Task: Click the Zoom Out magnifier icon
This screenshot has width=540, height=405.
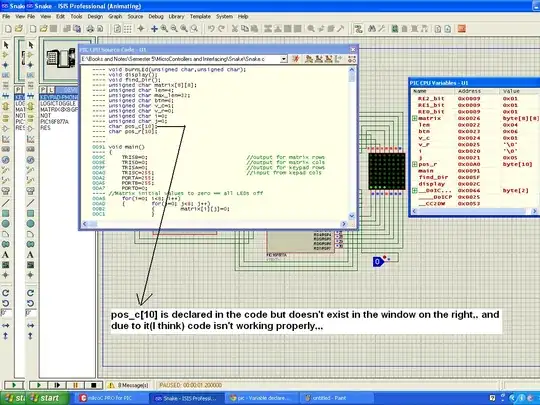Action: [174, 29]
